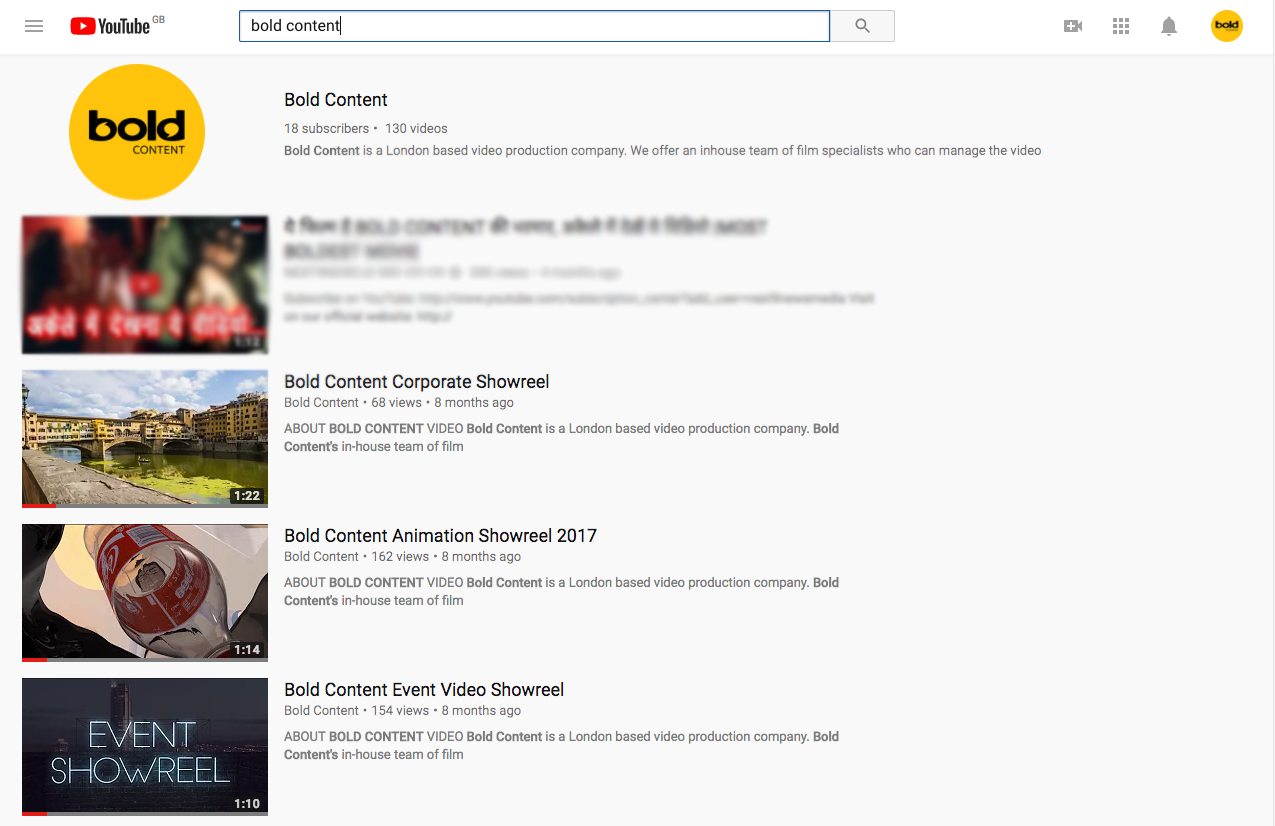Play the Animation Showreel 2017 thumbnail

click(x=145, y=593)
